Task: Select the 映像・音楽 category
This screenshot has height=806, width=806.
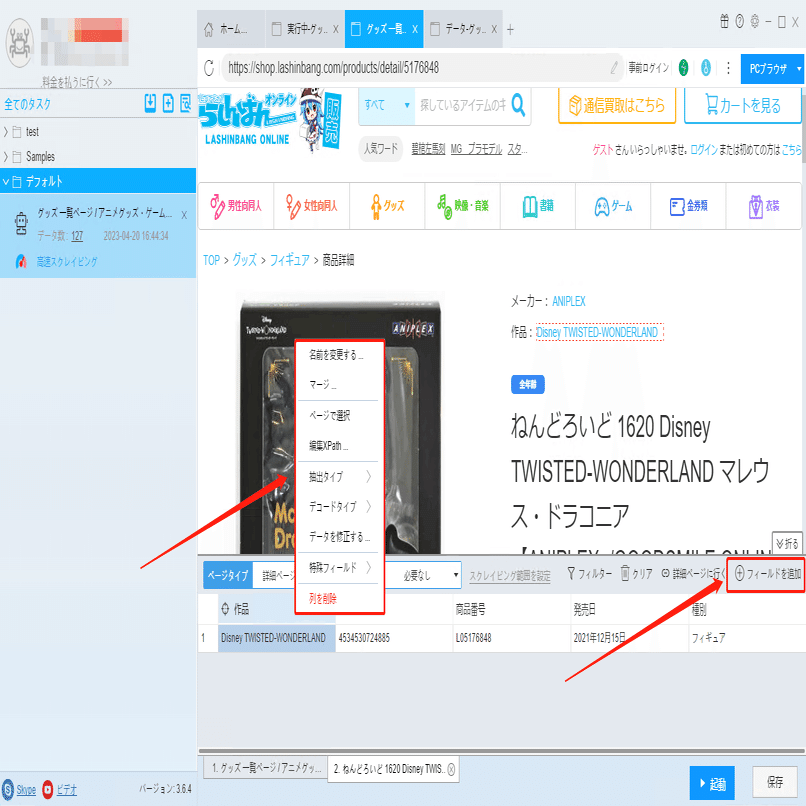Action: pyautogui.click(x=462, y=206)
